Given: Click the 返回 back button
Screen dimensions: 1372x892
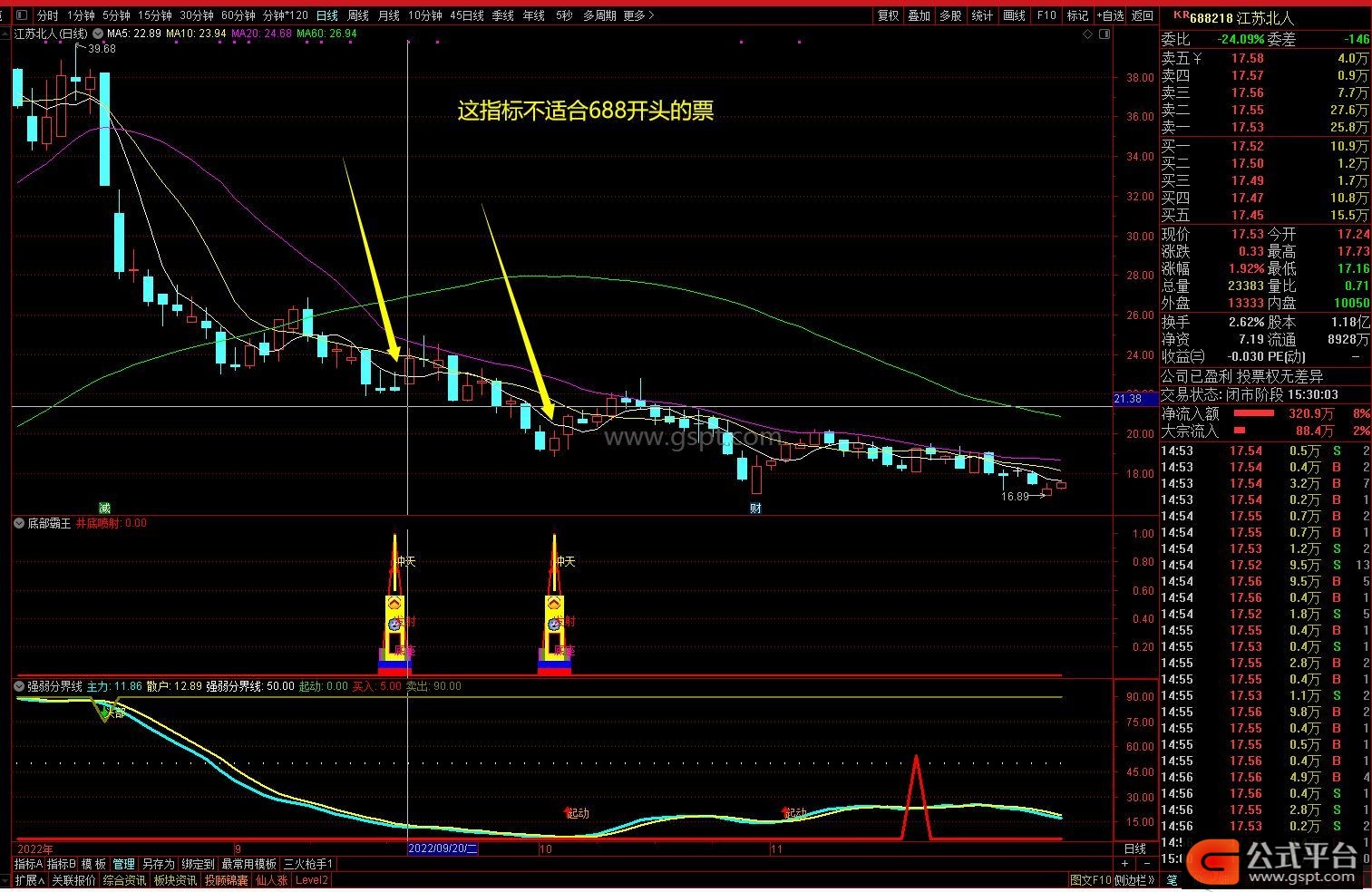Looking at the screenshot, I should point(1143,15).
